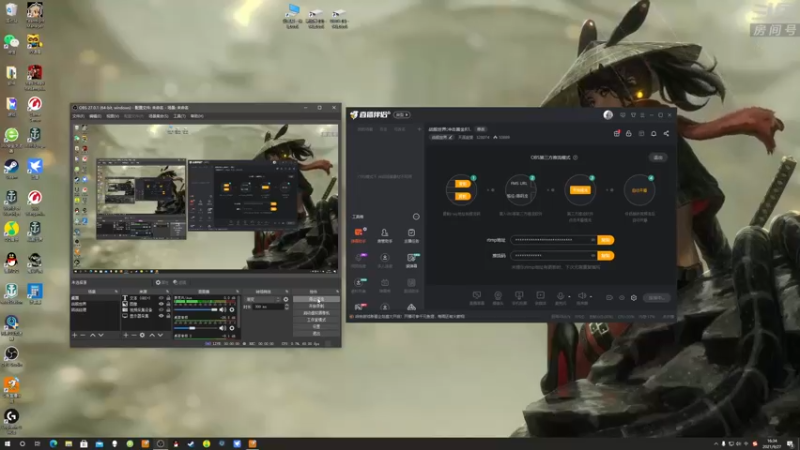Open Logitech G Hub desktop icon
The image size is (800, 450).
(11, 416)
